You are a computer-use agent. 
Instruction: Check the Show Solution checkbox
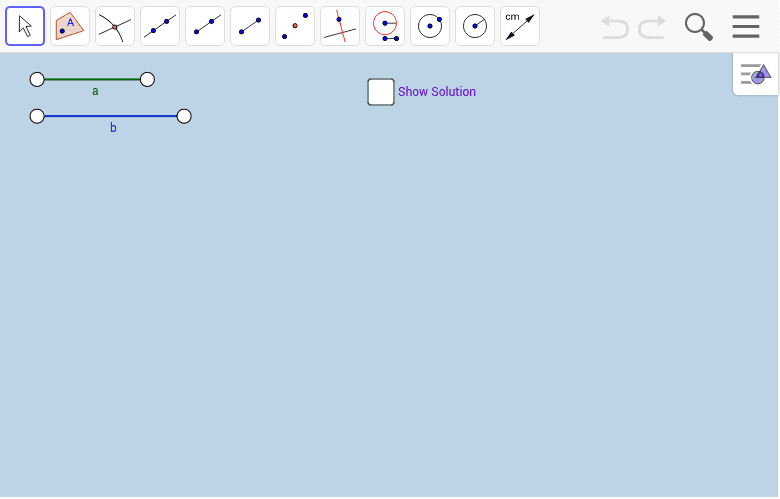click(x=381, y=92)
